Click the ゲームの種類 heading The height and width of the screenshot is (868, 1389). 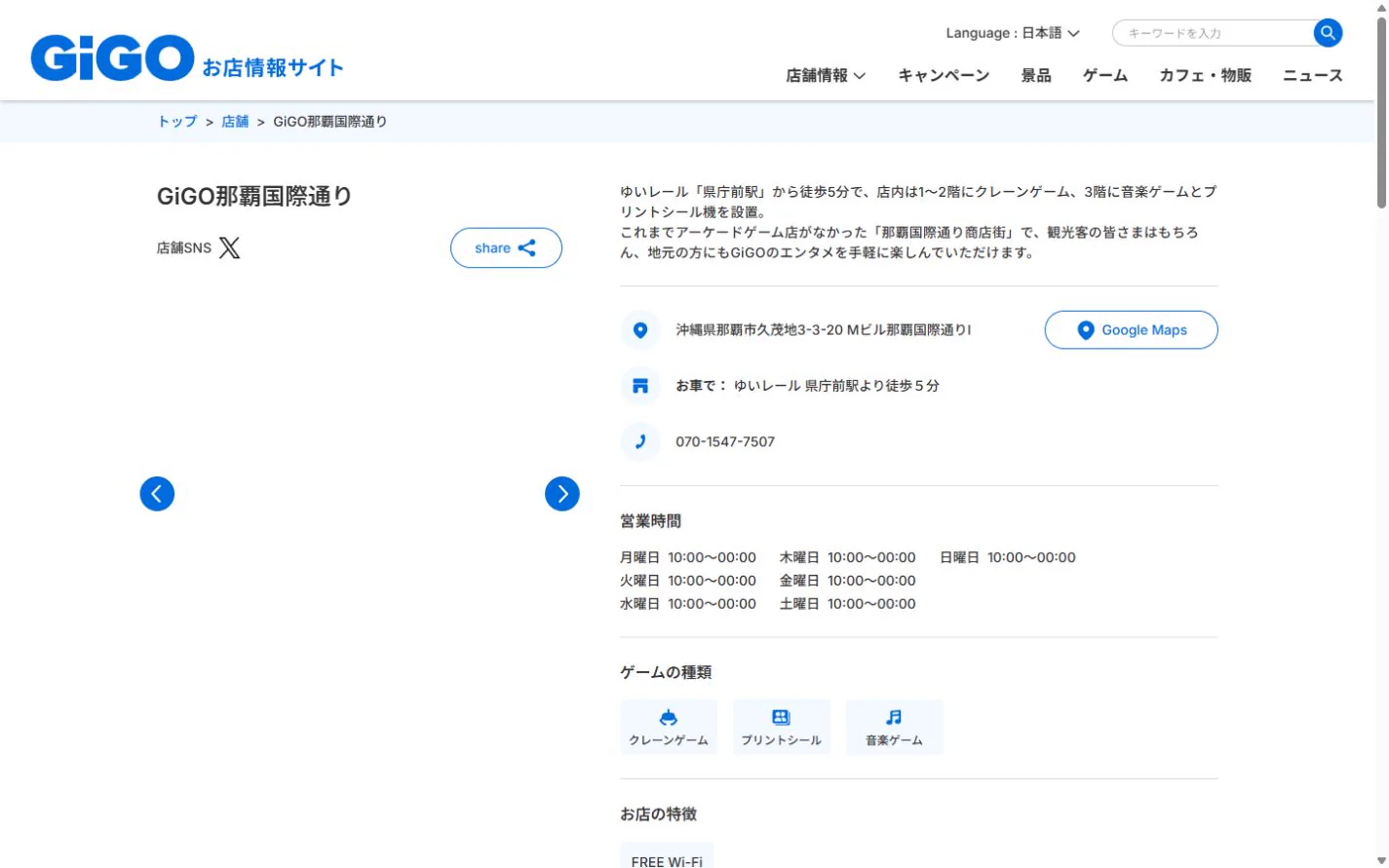click(666, 672)
